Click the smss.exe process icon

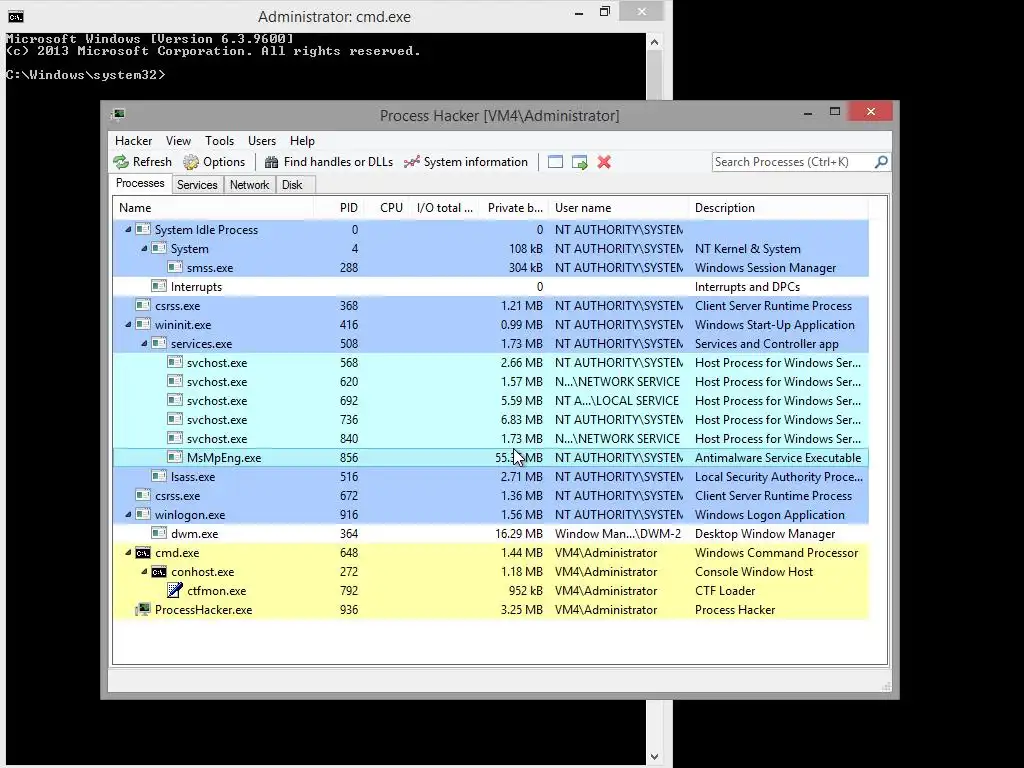coord(174,268)
